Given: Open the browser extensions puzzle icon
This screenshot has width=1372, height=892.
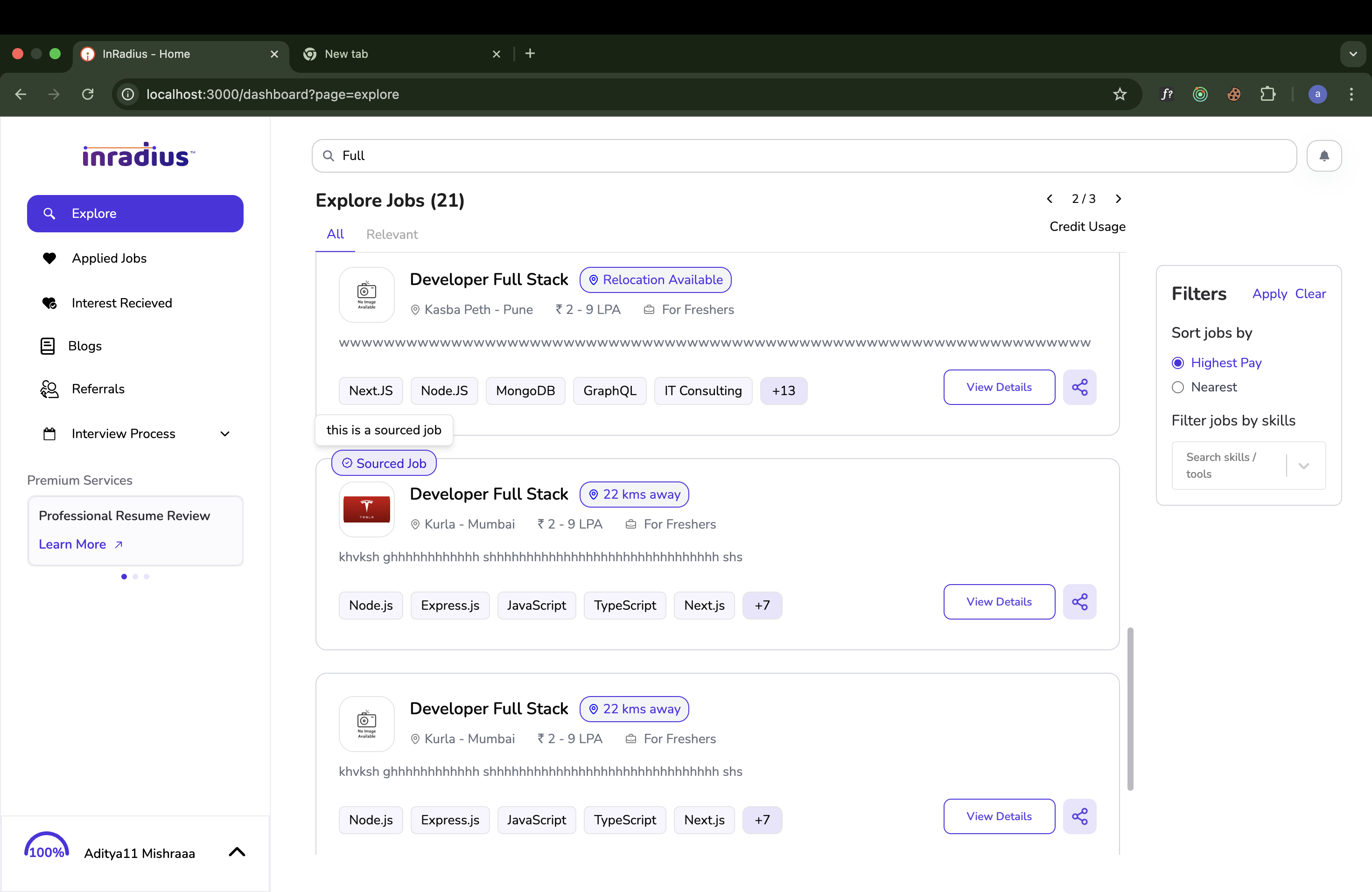Looking at the screenshot, I should coord(1267,94).
